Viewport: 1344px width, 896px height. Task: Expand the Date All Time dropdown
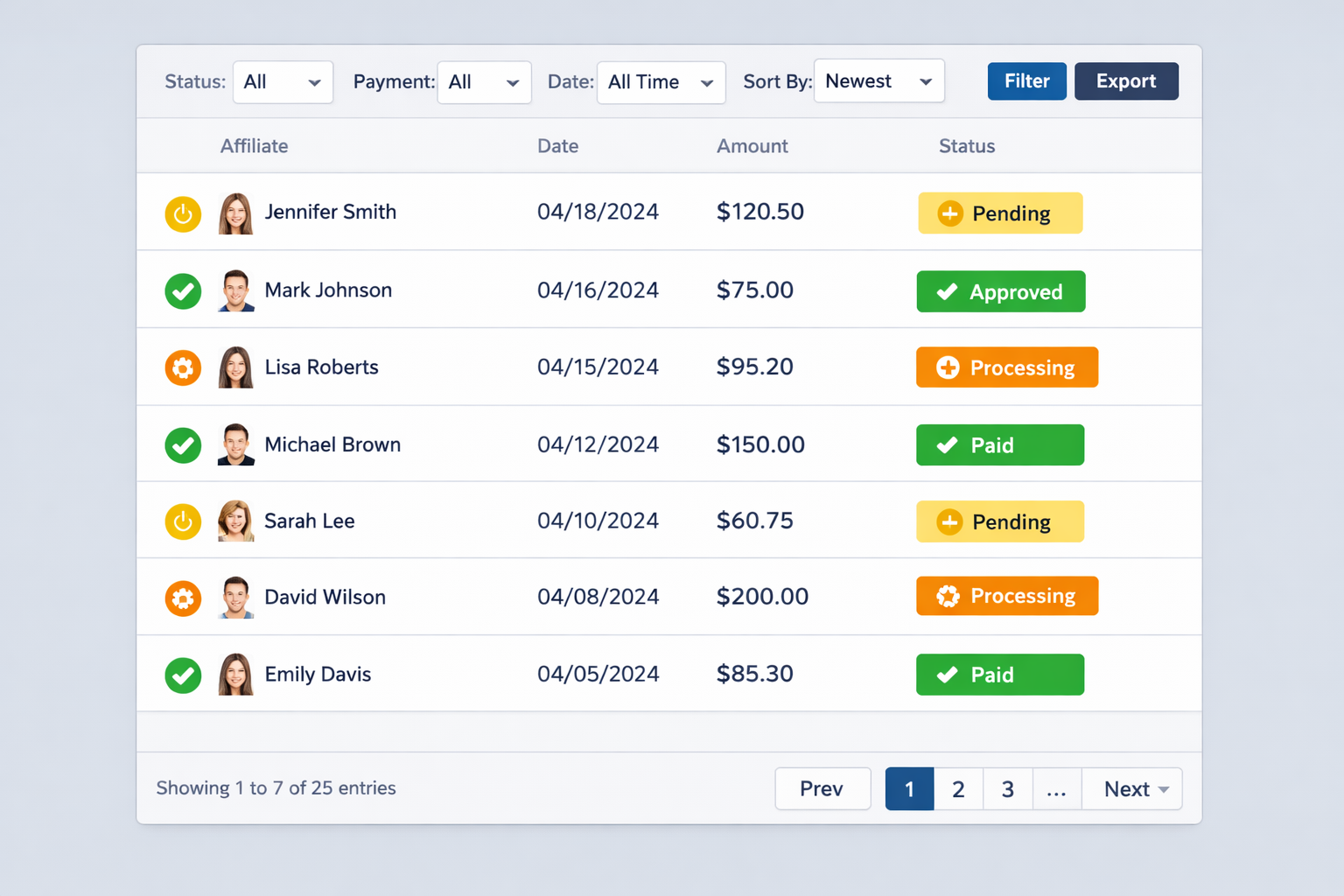[661, 81]
